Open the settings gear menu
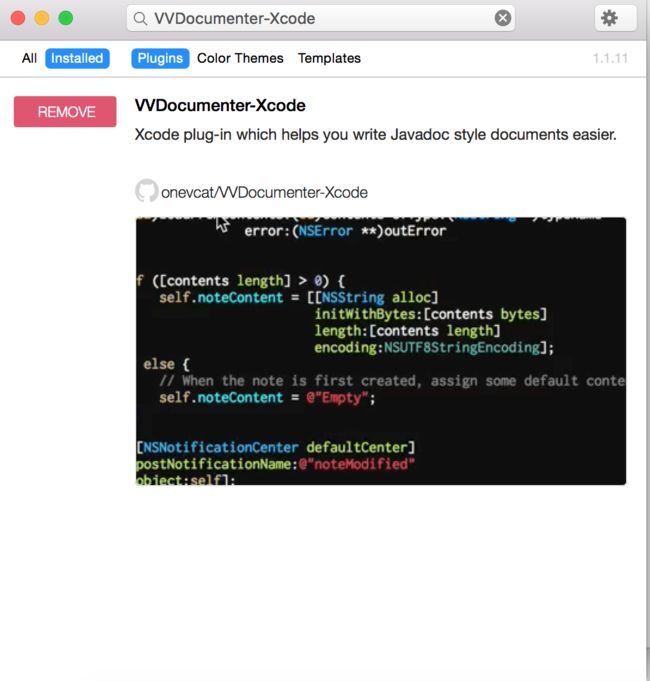Viewport: 650px width, 681px height. click(615, 18)
